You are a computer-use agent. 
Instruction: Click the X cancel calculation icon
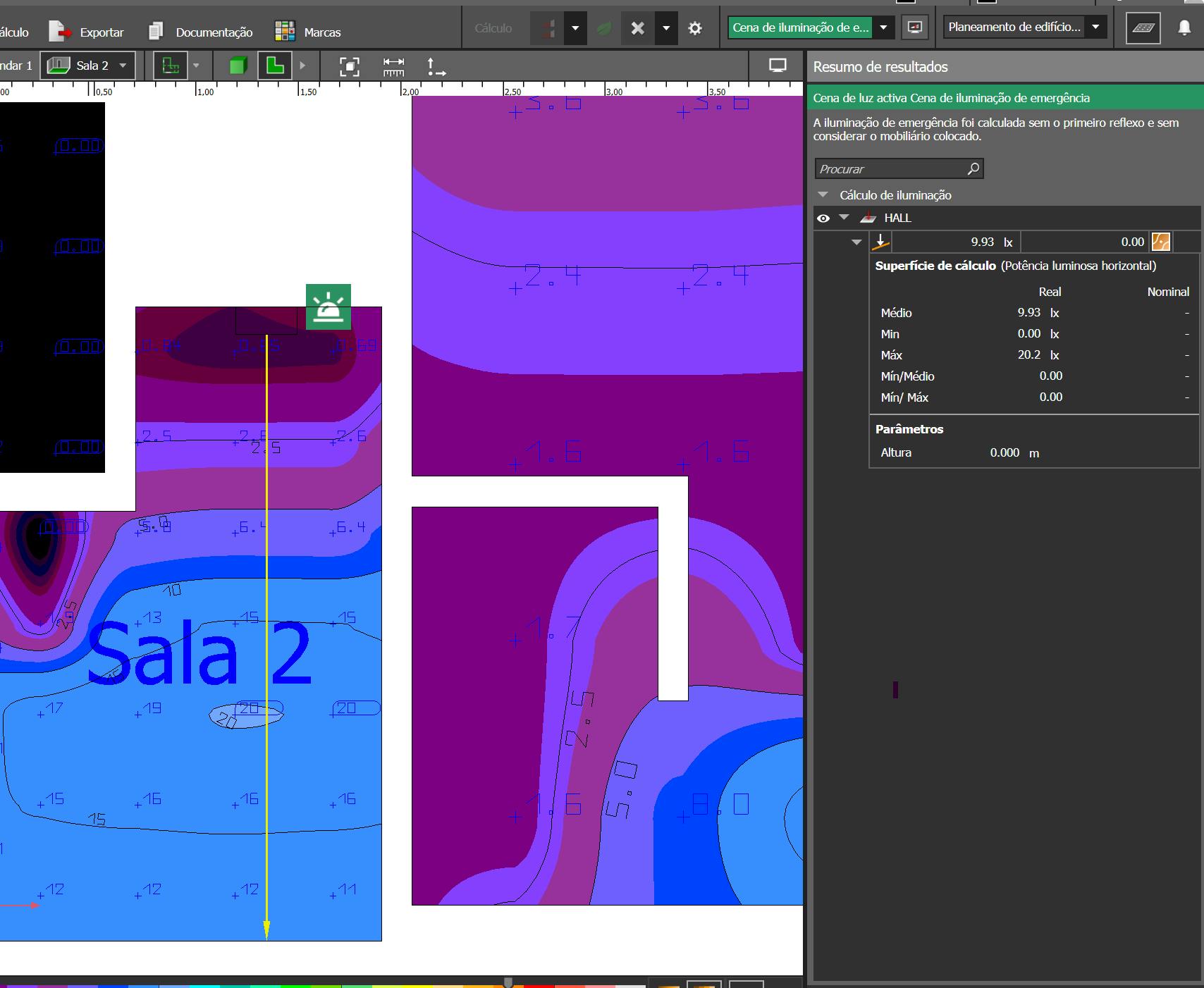point(637,28)
